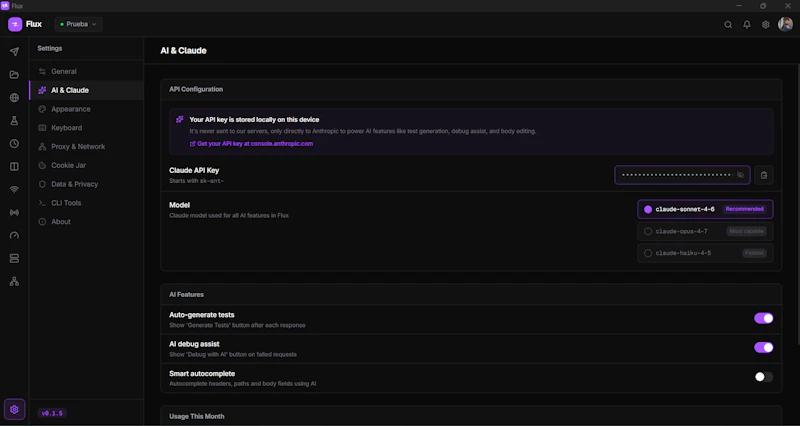Select the claude-opus-4-7 model option
Viewport: 800px width, 426px height.
[x=705, y=231]
